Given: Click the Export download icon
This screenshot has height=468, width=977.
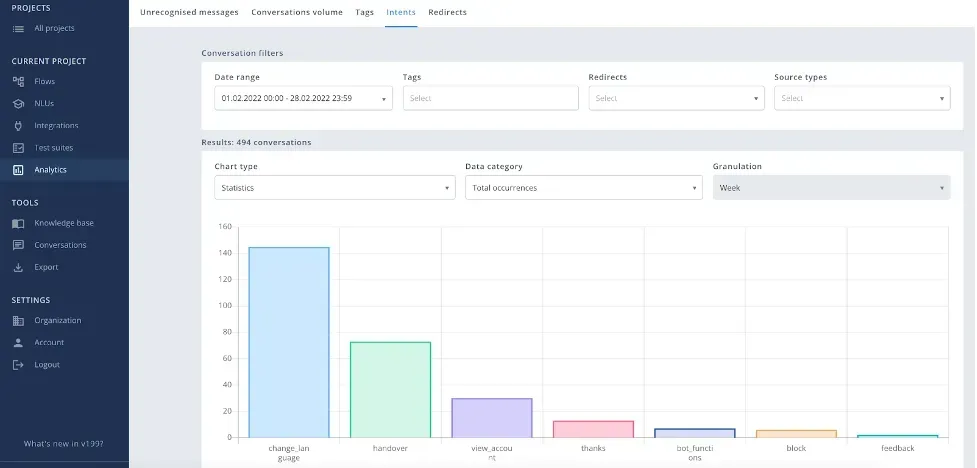Looking at the screenshot, I should click(18, 267).
